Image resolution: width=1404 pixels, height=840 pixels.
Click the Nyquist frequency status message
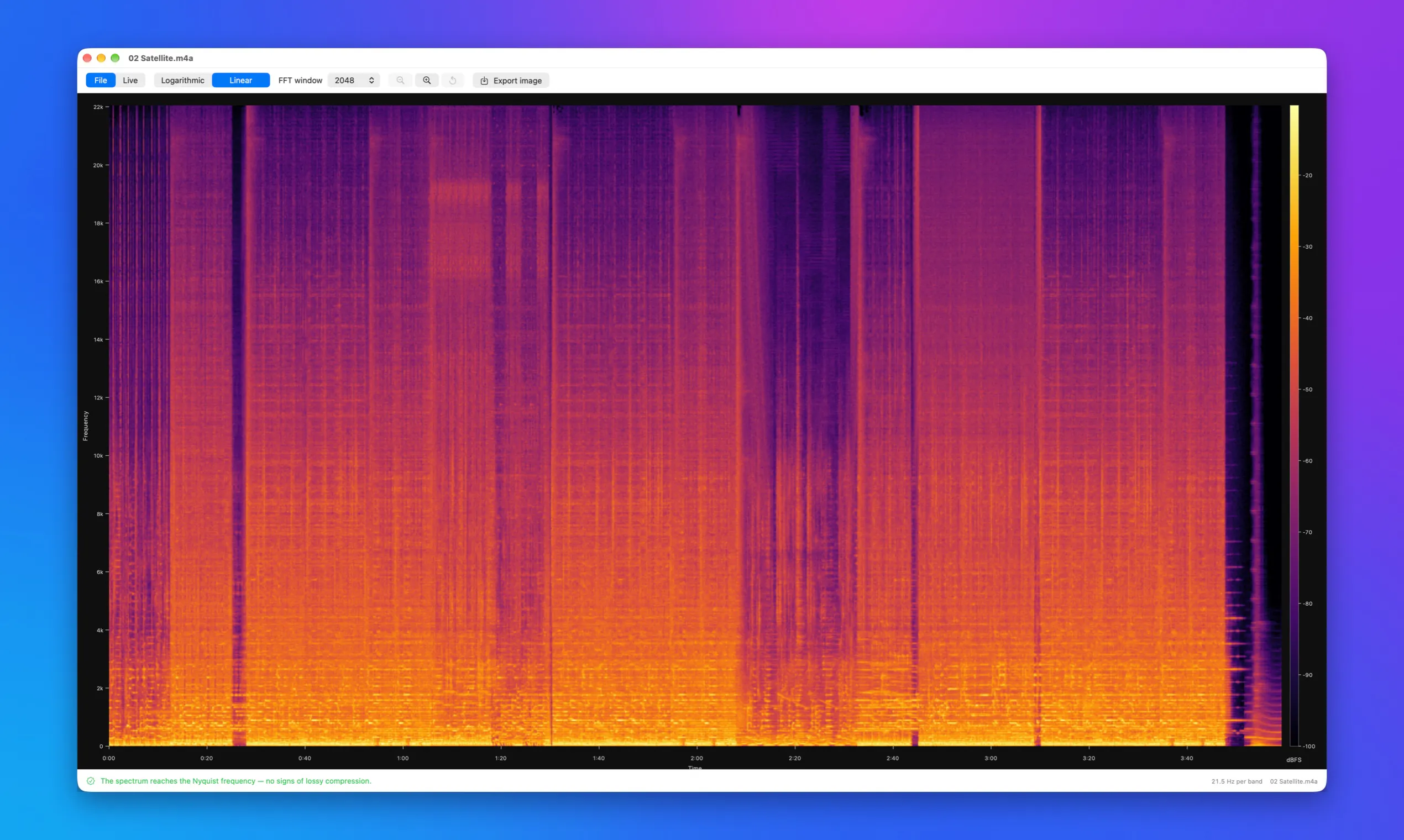[x=236, y=780]
